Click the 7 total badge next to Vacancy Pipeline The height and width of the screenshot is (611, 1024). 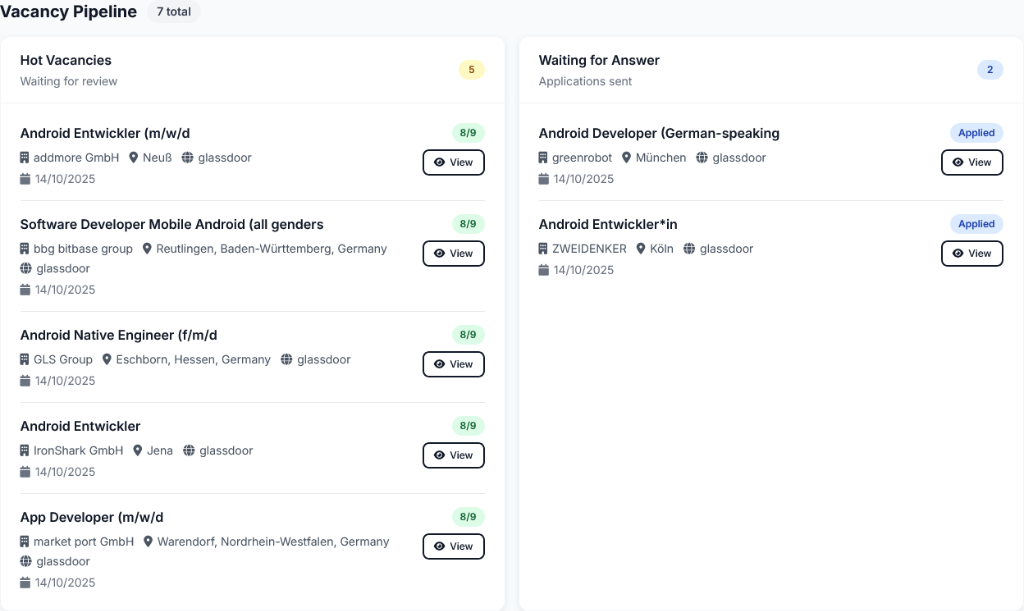click(x=172, y=12)
